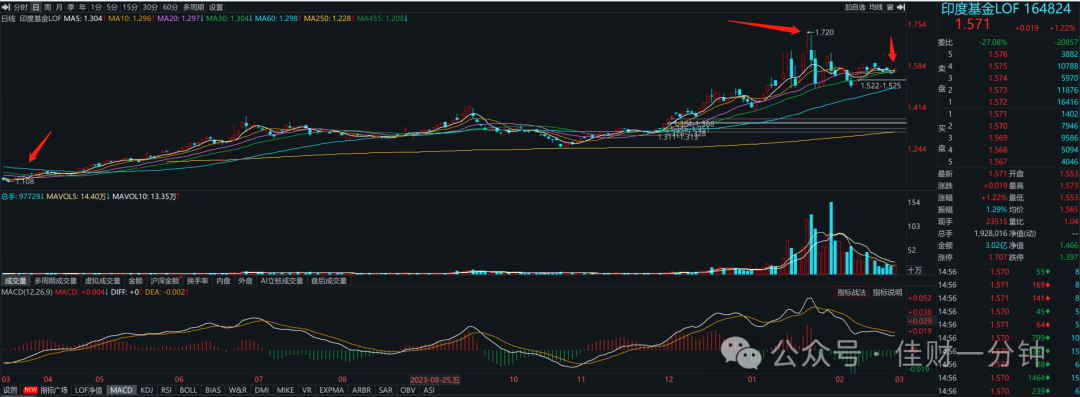Switch to MACD indicator
This screenshot has height=397, width=1080.
pyautogui.click(x=122, y=390)
